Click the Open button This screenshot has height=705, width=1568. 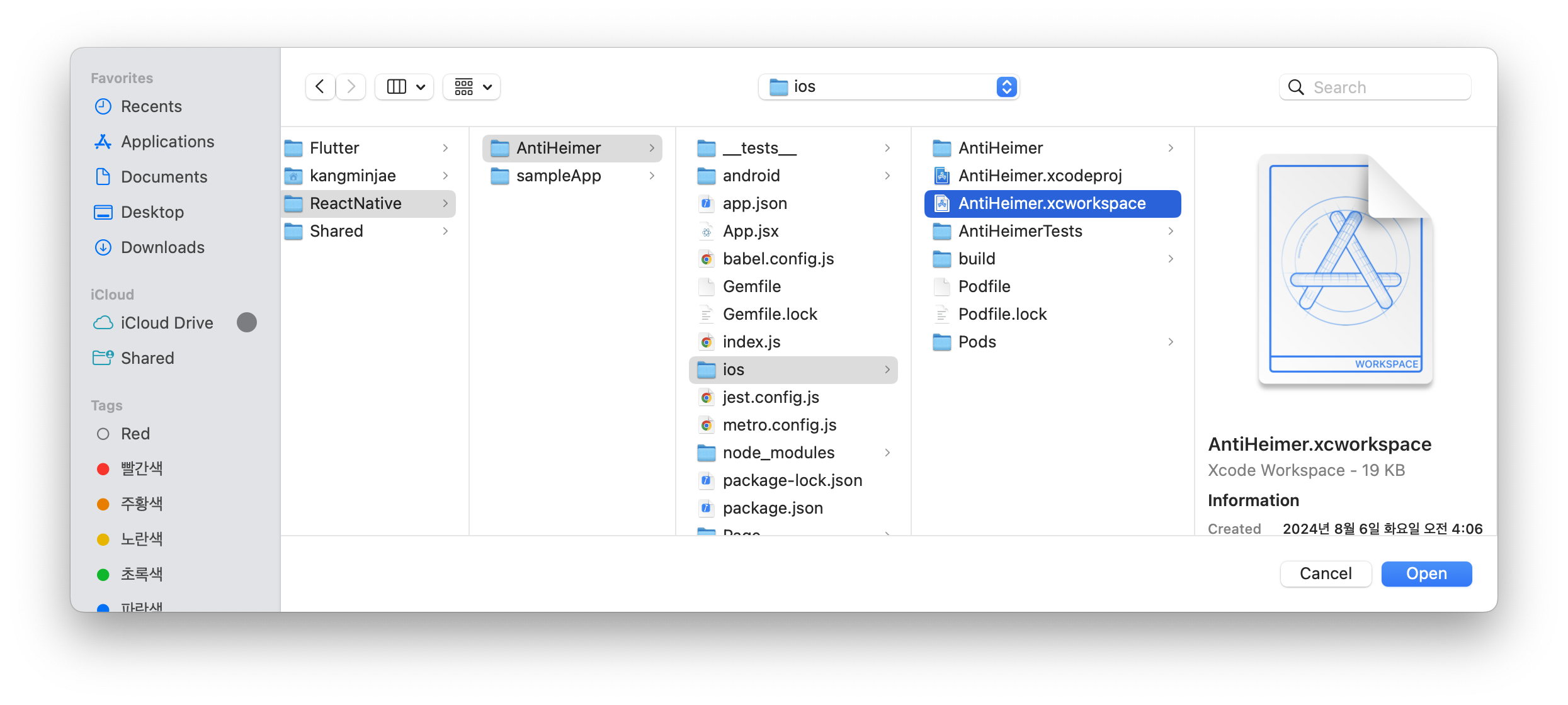(1426, 574)
